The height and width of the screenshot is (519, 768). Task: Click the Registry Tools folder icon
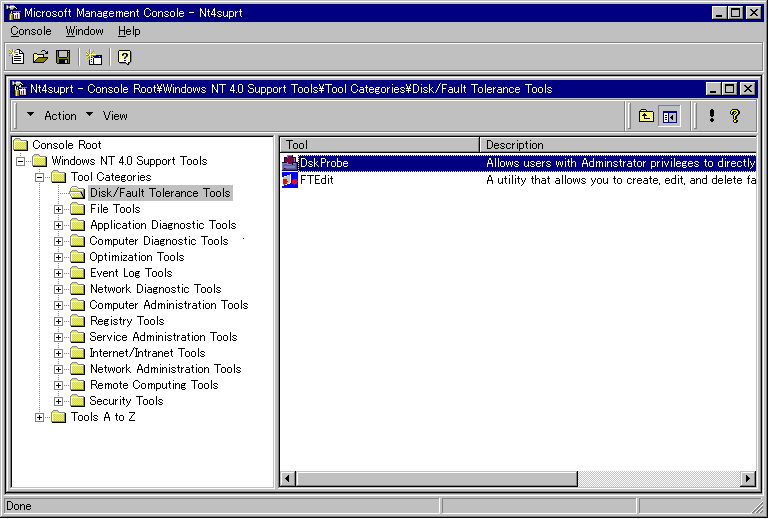(77, 321)
